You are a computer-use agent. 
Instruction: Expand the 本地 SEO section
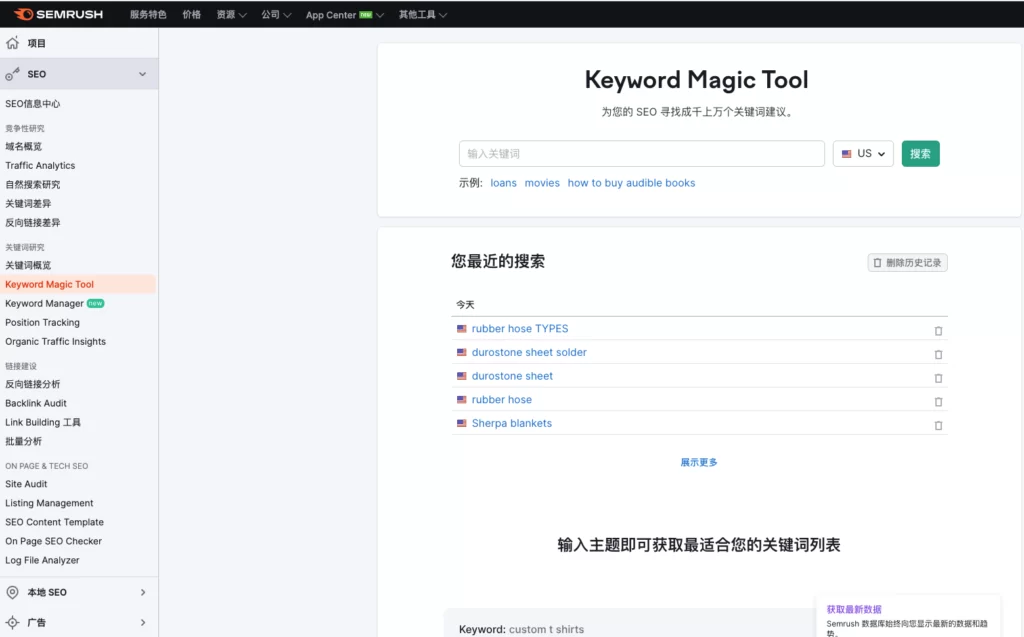[x=143, y=592]
